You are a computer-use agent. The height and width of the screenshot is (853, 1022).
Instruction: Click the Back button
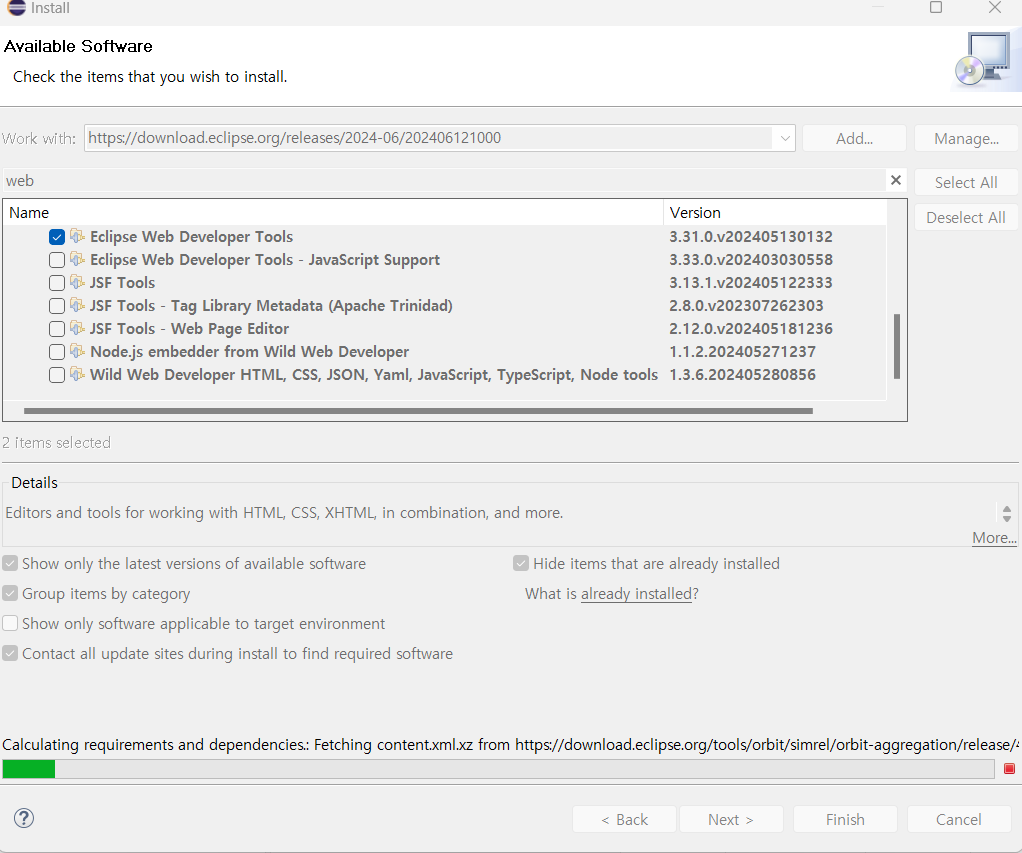point(624,819)
